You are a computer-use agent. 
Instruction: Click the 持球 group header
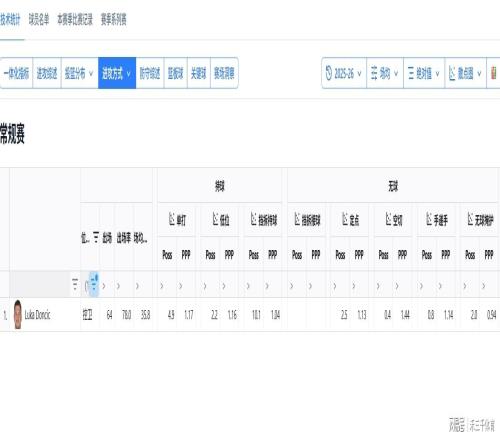tap(220, 186)
